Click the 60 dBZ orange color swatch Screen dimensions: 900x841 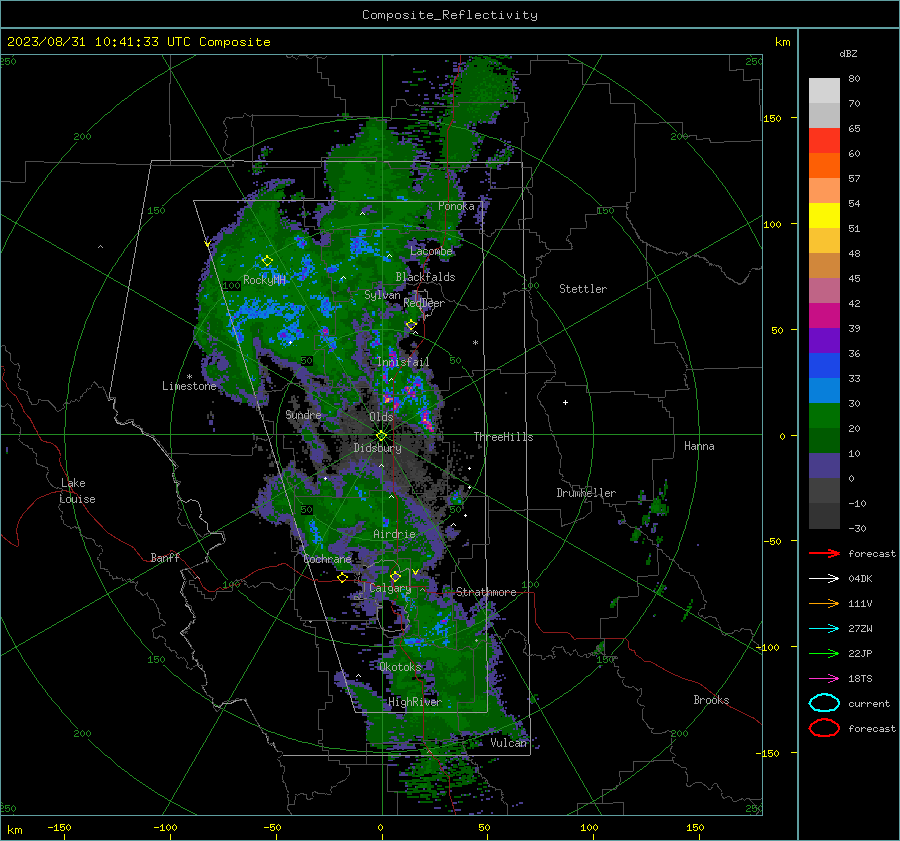pyautogui.click(x=824, y=166)
